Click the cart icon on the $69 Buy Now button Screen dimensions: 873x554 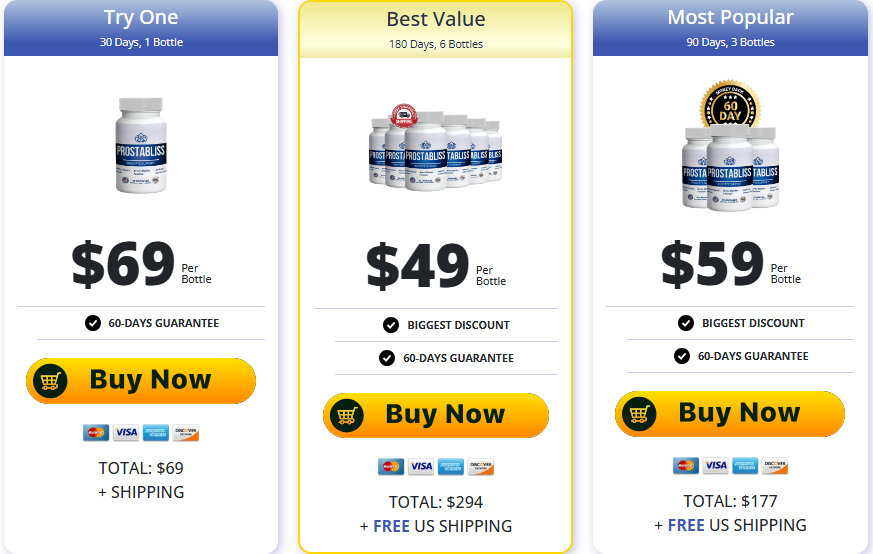[x=50, y=381]
